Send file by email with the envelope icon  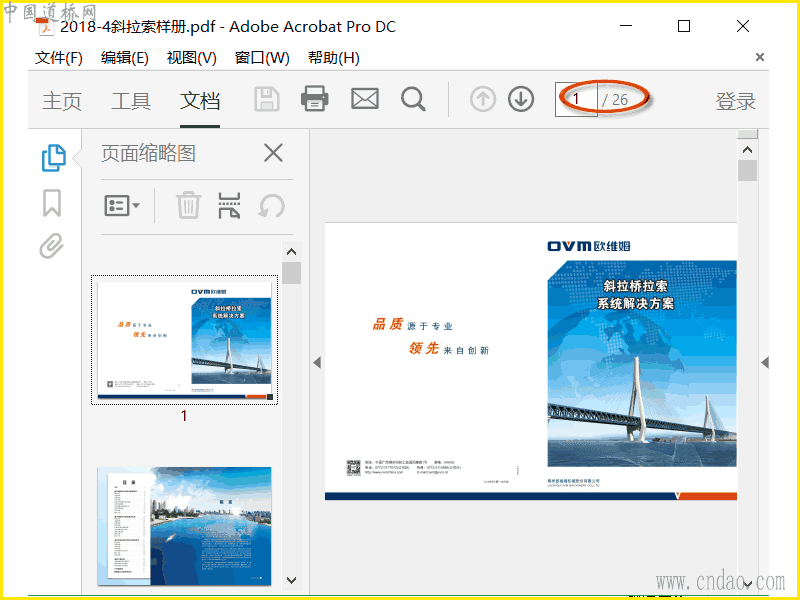pos(365,99)
